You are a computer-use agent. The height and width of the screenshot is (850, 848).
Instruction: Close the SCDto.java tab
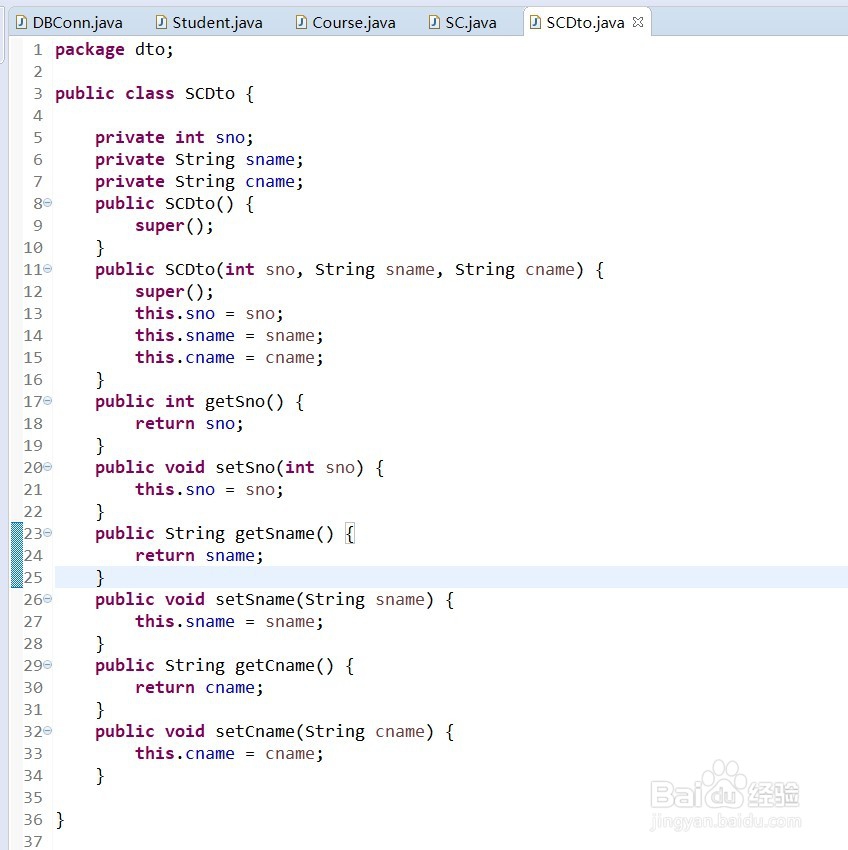point(638,22)
